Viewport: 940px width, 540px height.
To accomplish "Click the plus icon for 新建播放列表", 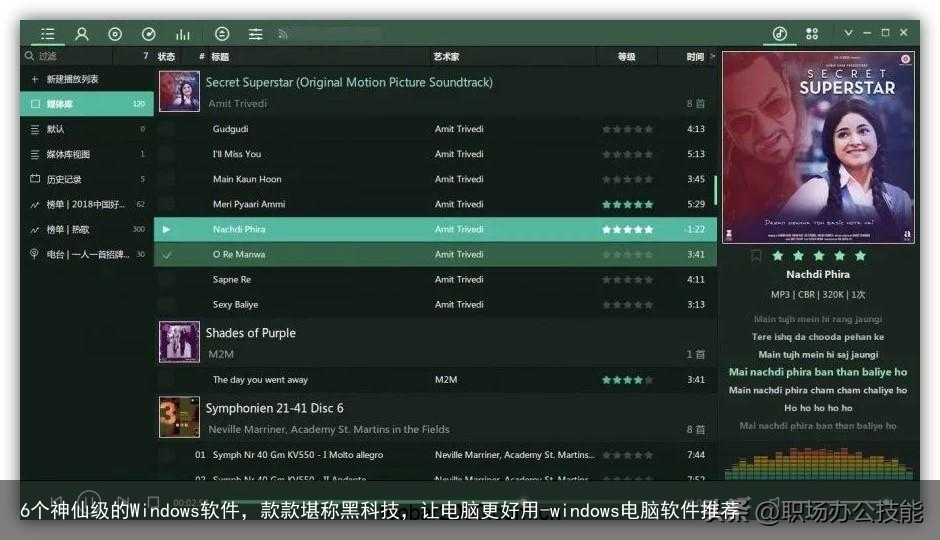I will pyautogui.click(x=35, y=79).
